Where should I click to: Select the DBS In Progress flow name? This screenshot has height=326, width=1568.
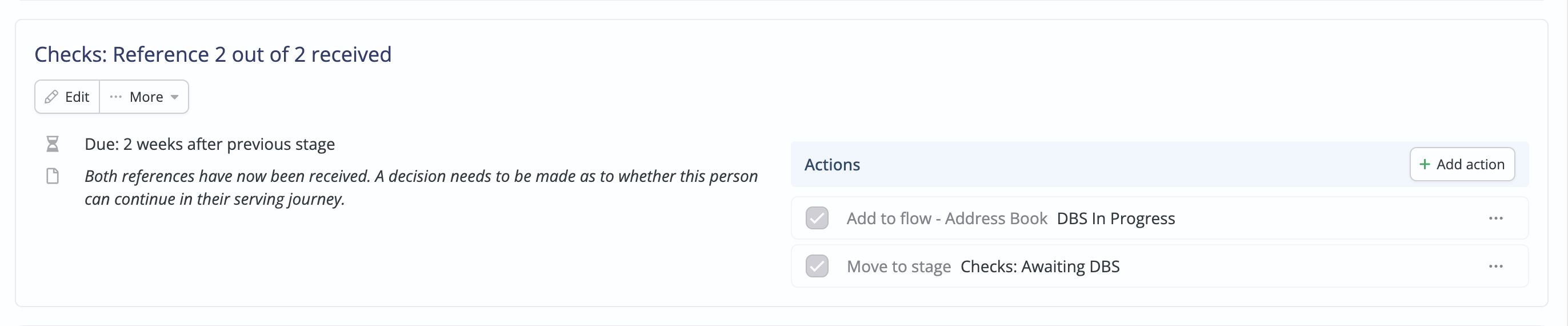point(1116,218)
